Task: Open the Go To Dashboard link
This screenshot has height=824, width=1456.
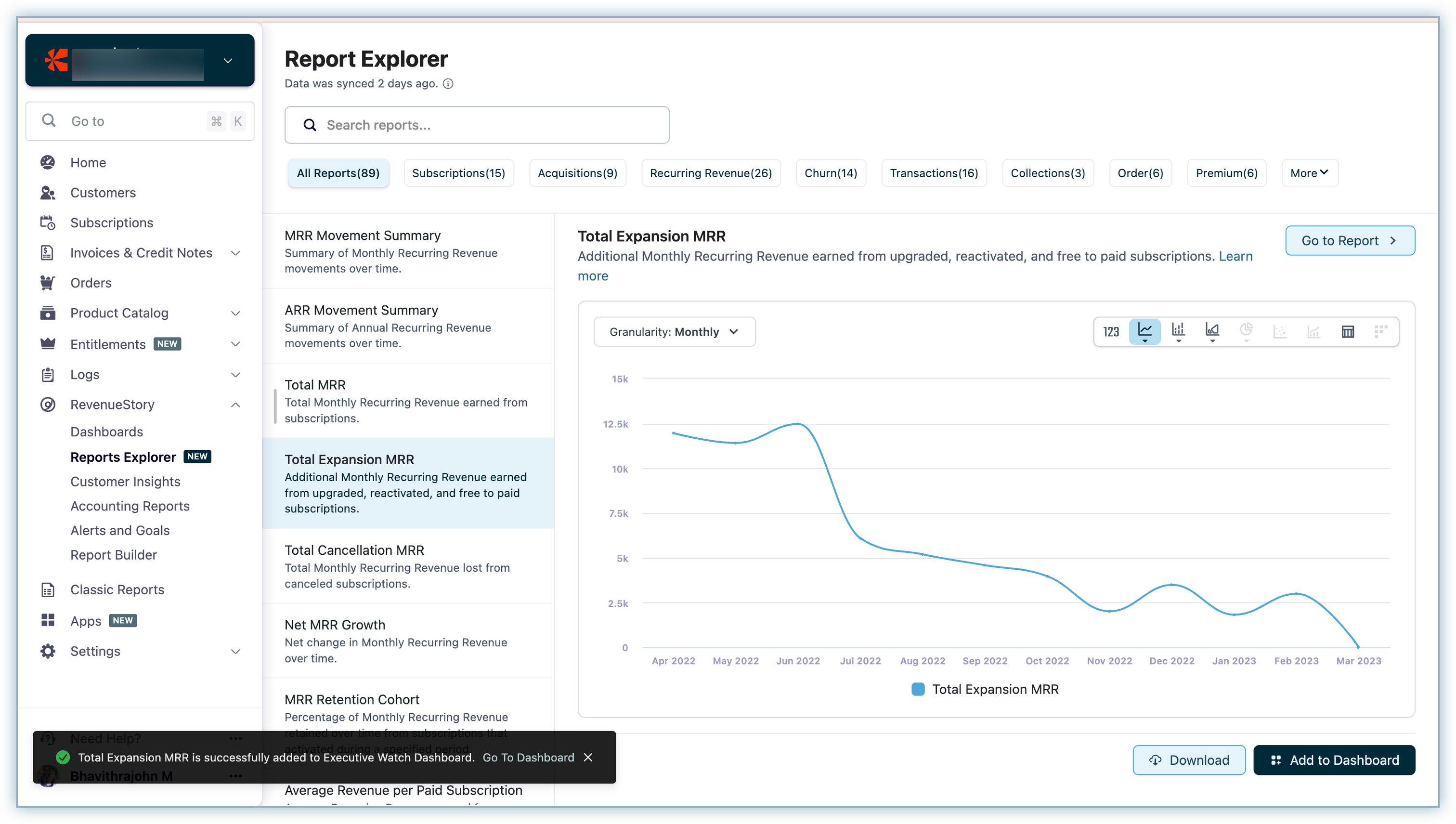Action: 528,757
